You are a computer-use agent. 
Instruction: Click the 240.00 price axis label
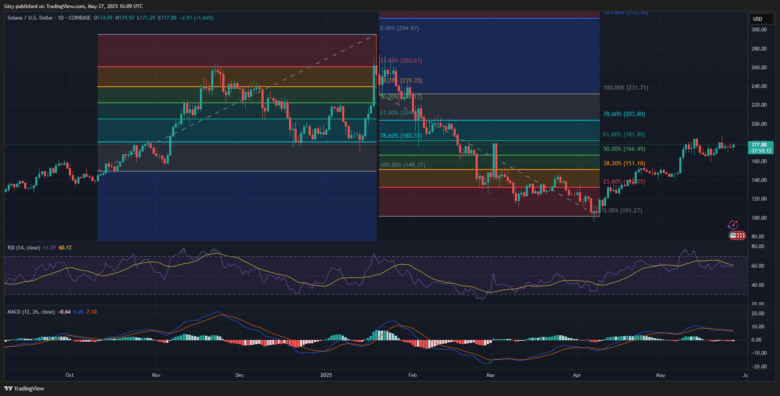[x=759, y=86]
